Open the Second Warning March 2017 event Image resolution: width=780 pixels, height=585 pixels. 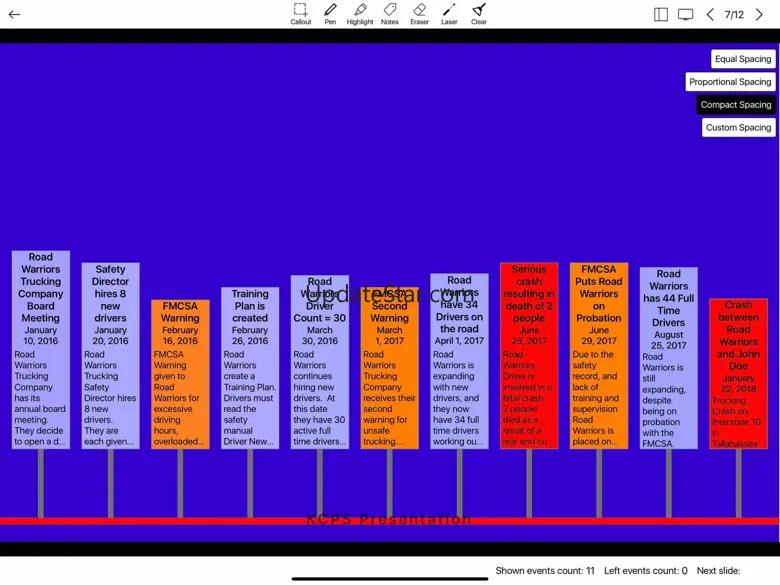pyautogui.click(x=389, y=368)
